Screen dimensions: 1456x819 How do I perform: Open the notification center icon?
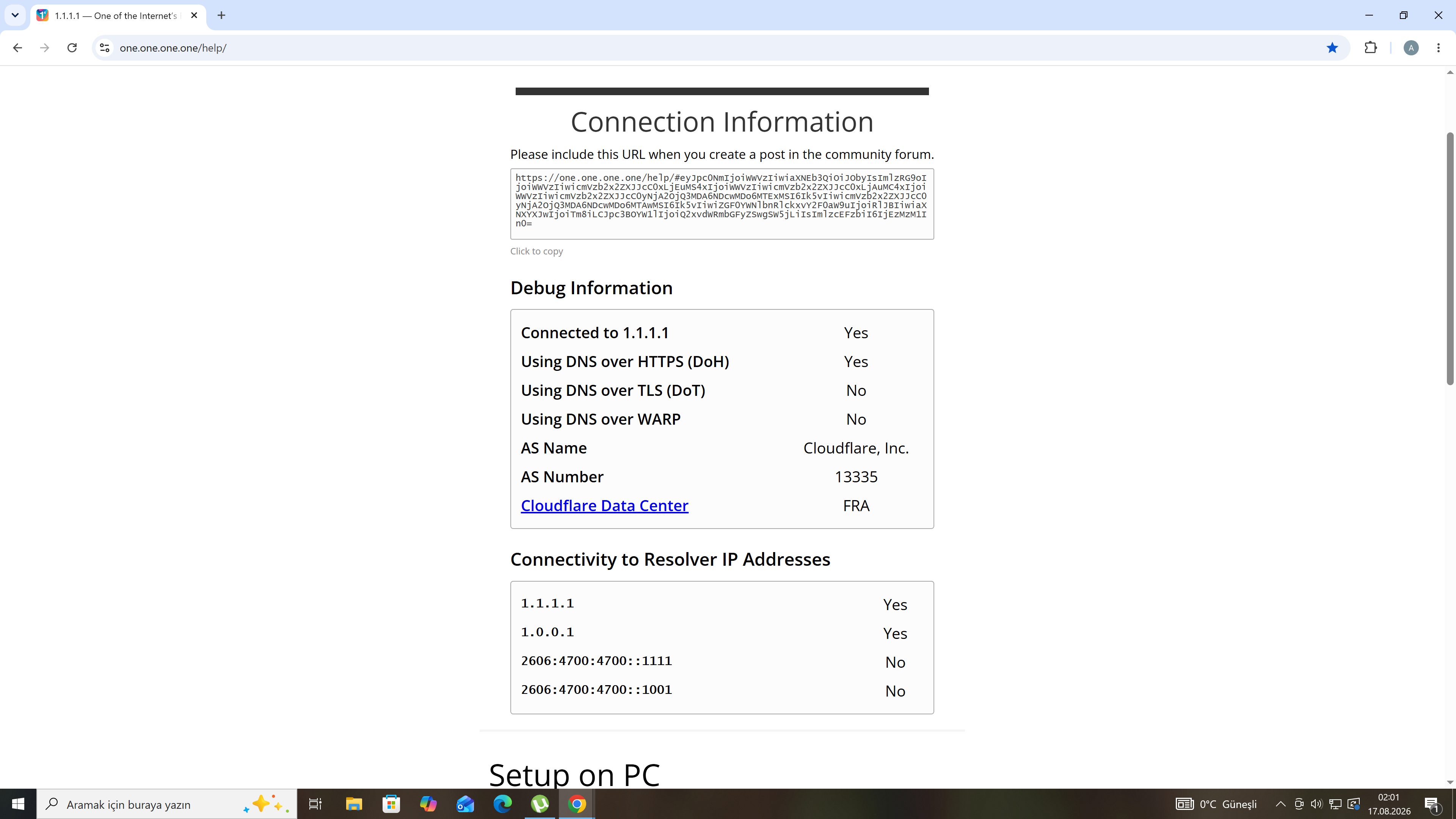1432,804
